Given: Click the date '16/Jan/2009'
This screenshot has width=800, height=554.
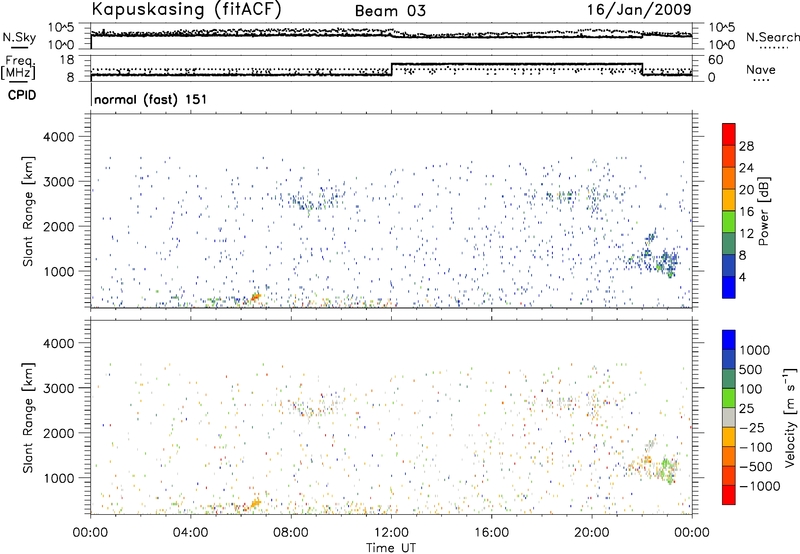Looking at the screenshot, I should [639, 10].
